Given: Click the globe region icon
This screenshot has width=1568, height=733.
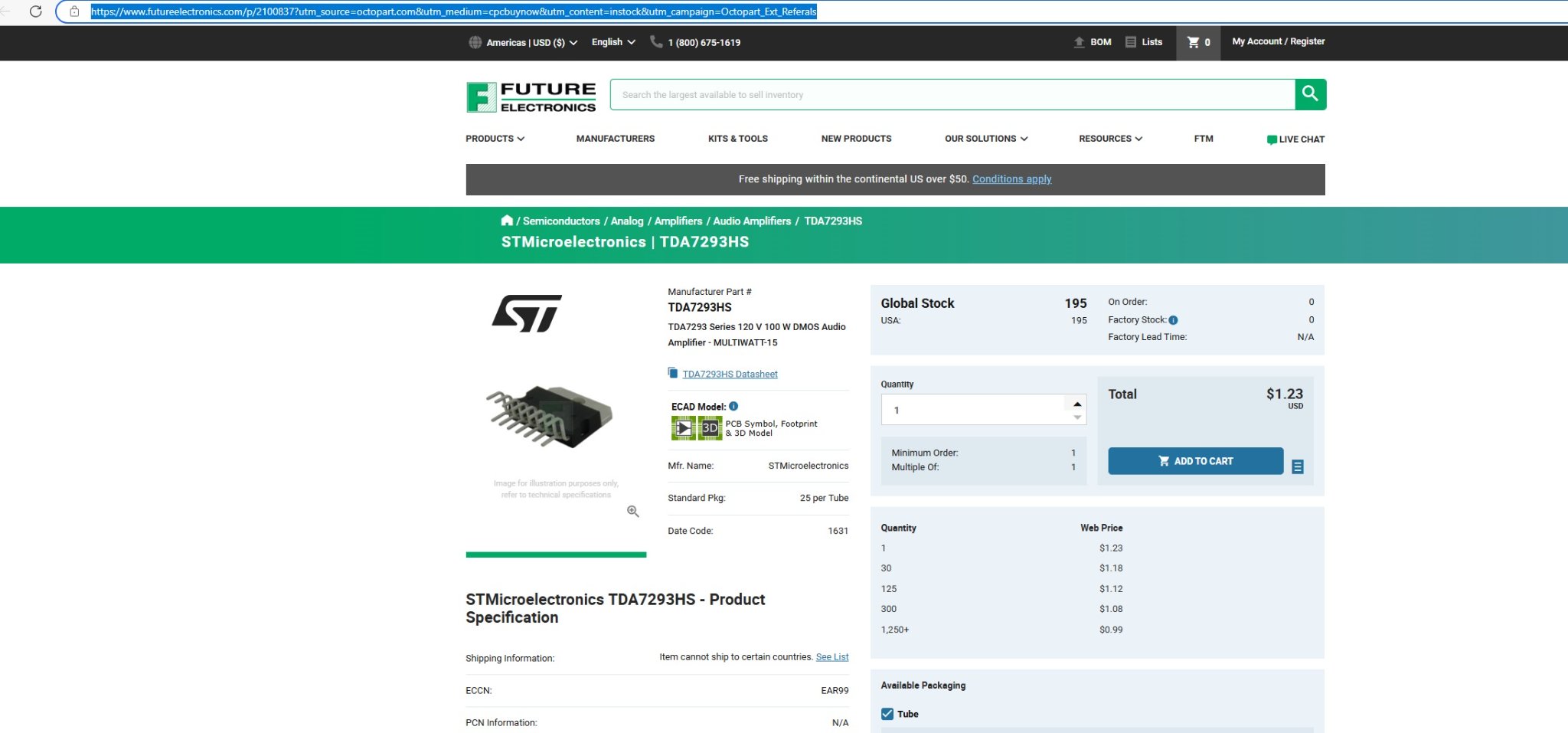Looking at the screenshot, I should pyautogui.click(x=475, y=42).
